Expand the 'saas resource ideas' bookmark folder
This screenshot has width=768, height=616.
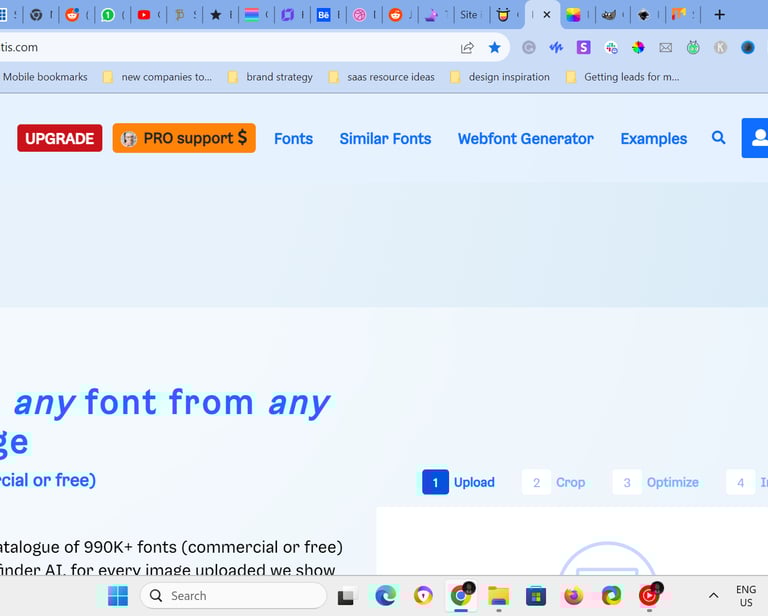(382, 77)
